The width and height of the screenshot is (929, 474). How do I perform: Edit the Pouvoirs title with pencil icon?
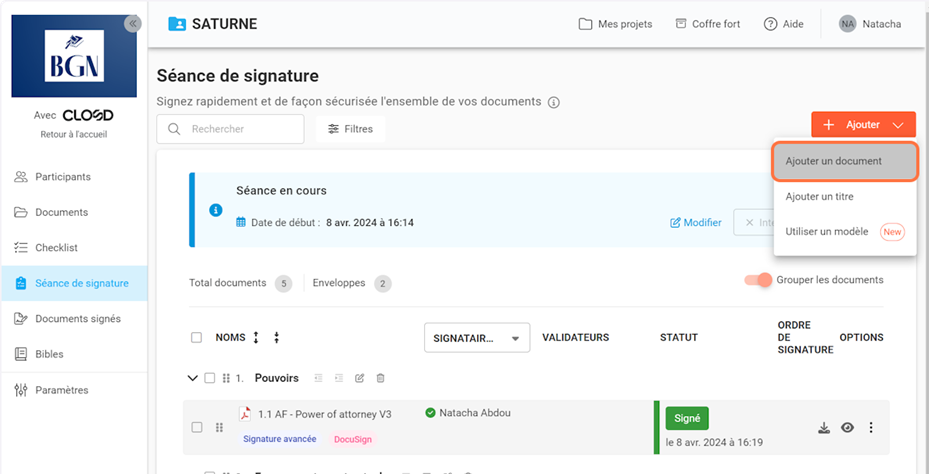pos(360,378)
